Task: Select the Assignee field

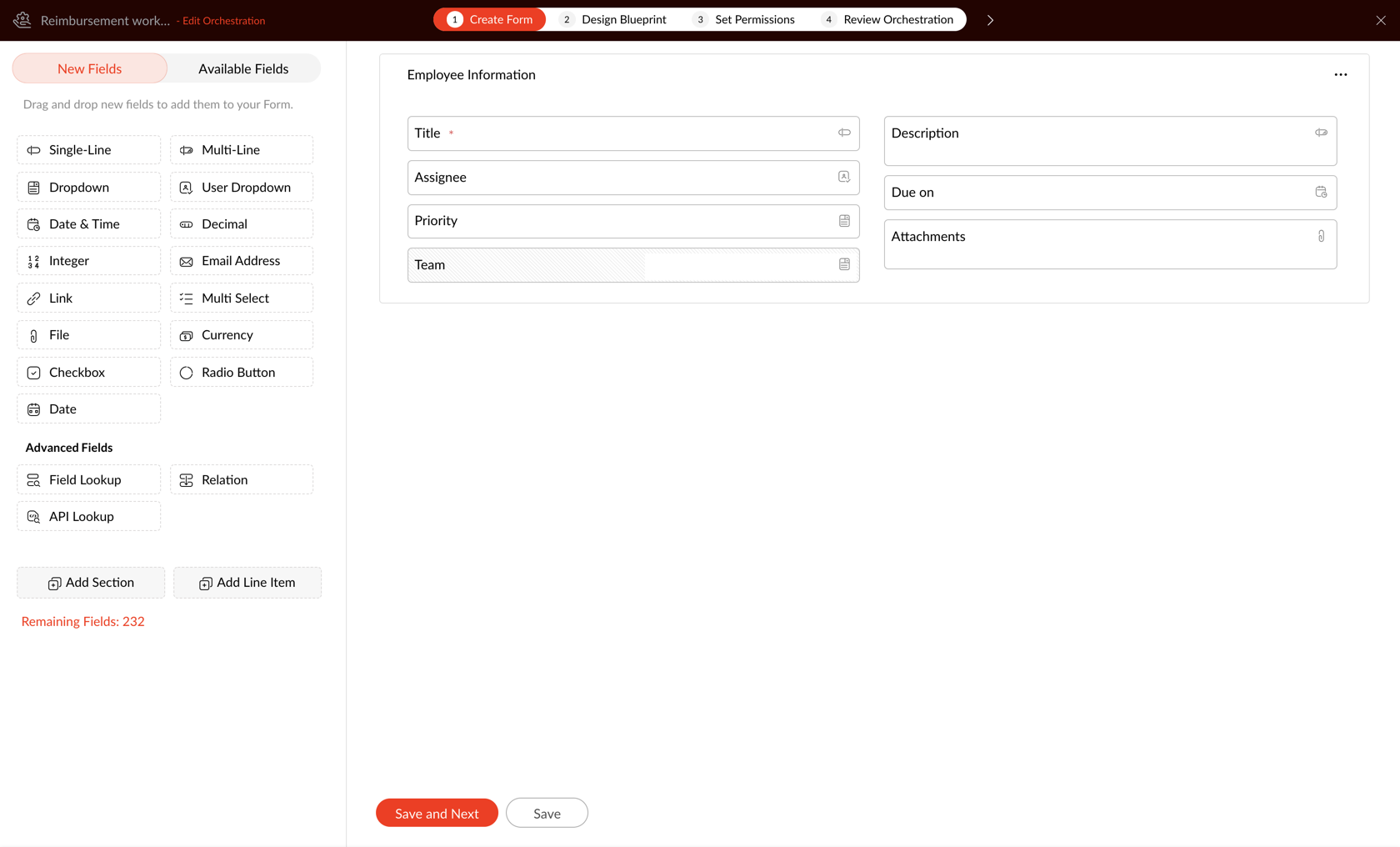Action: [x=633, y=178]
